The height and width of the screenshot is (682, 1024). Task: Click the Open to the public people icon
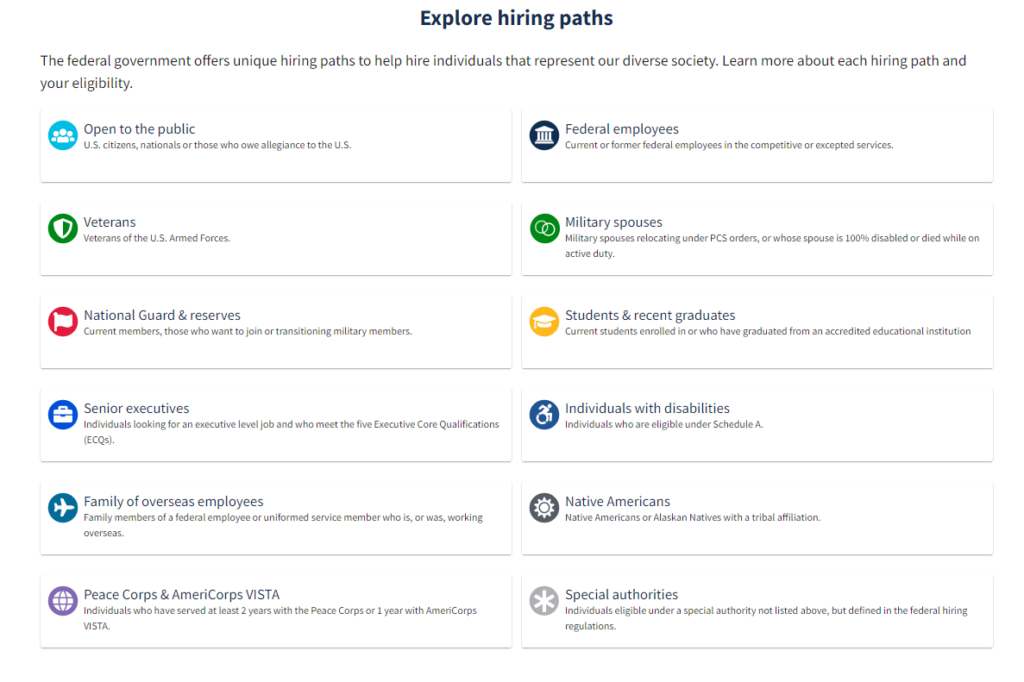click(x=63, y=134)
